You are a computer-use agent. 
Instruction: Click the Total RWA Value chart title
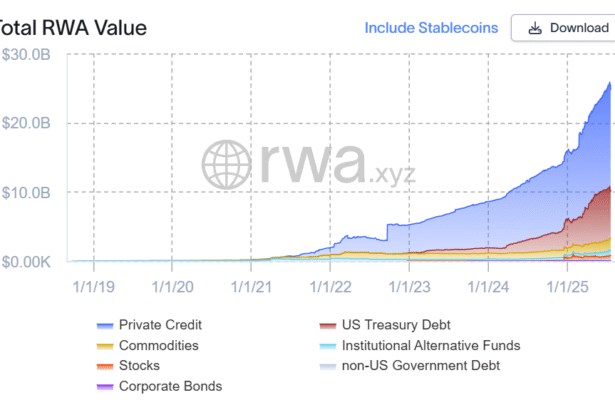[74, 28]
